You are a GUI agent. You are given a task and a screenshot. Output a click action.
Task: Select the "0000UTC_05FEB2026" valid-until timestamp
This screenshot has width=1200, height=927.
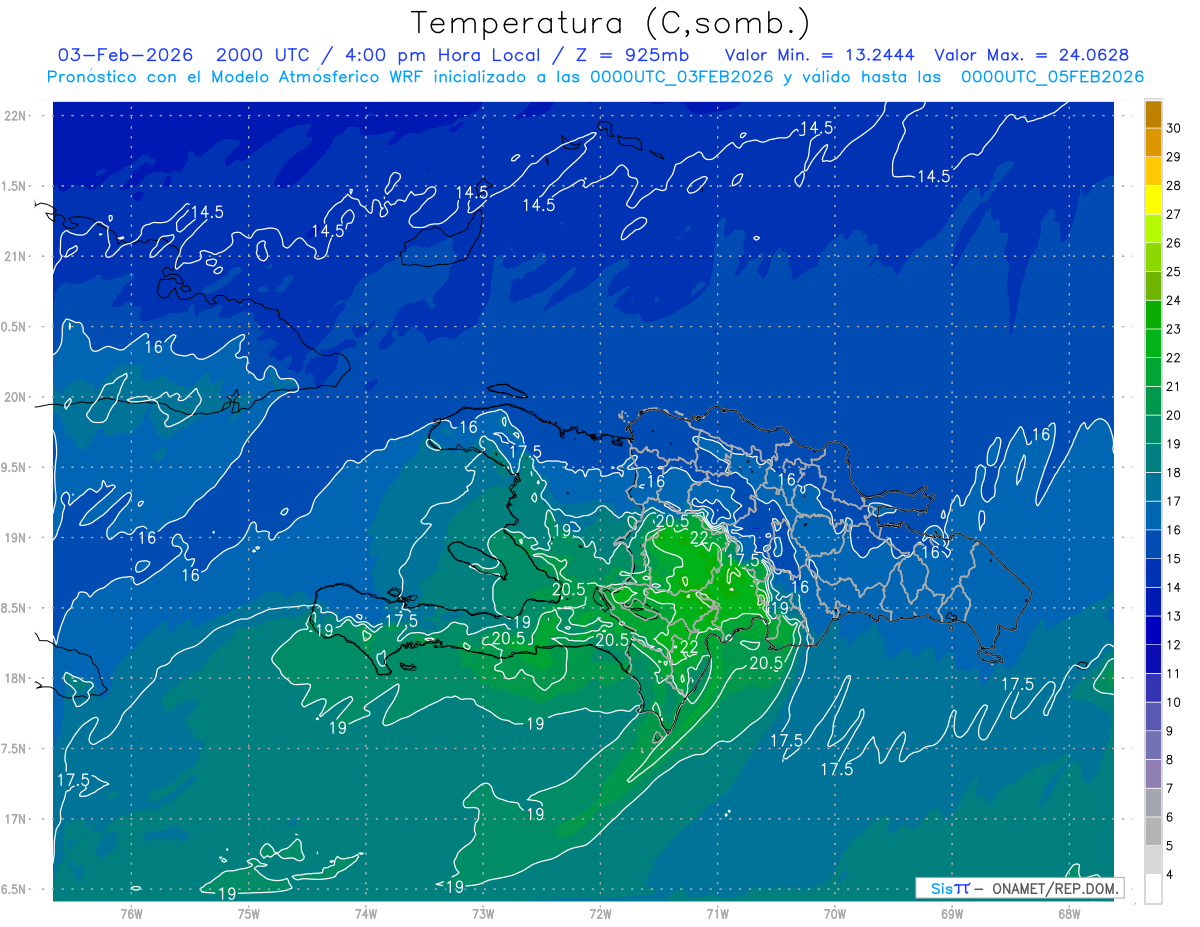pos(1052,77)
